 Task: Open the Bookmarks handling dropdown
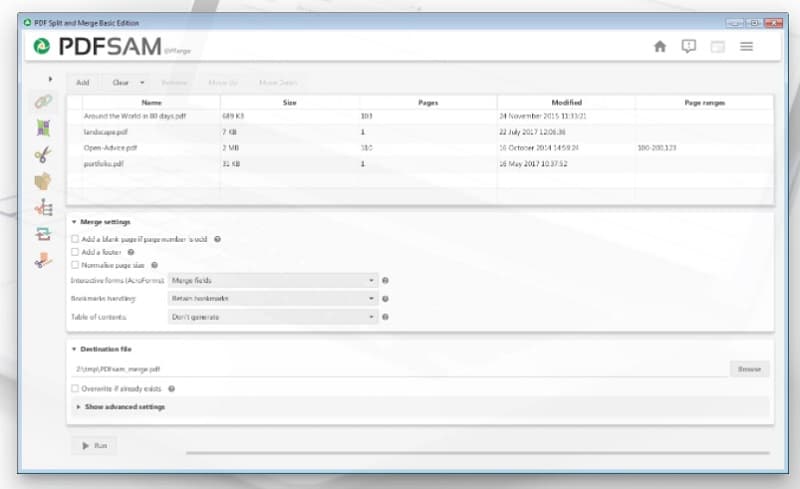pyautogui.click(x=272, y=299)
